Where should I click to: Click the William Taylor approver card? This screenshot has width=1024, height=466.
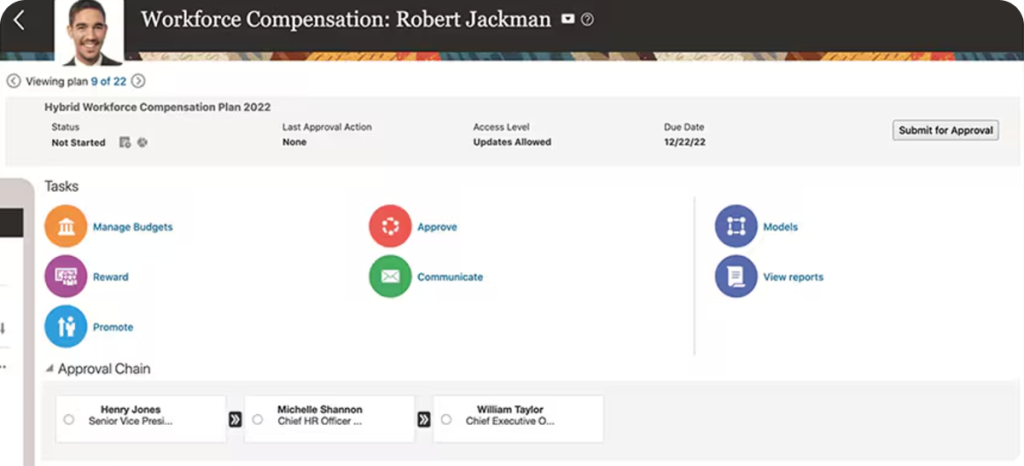click(518, 419)
